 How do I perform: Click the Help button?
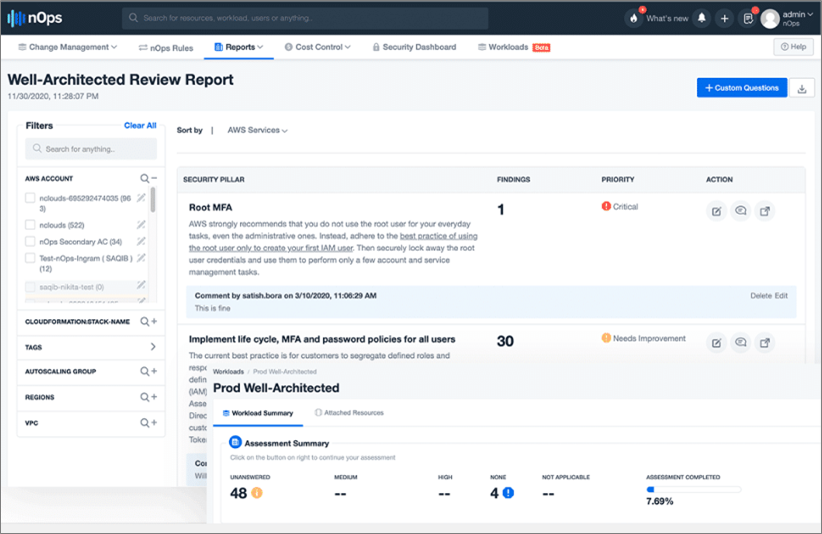[x=793, y=47]
